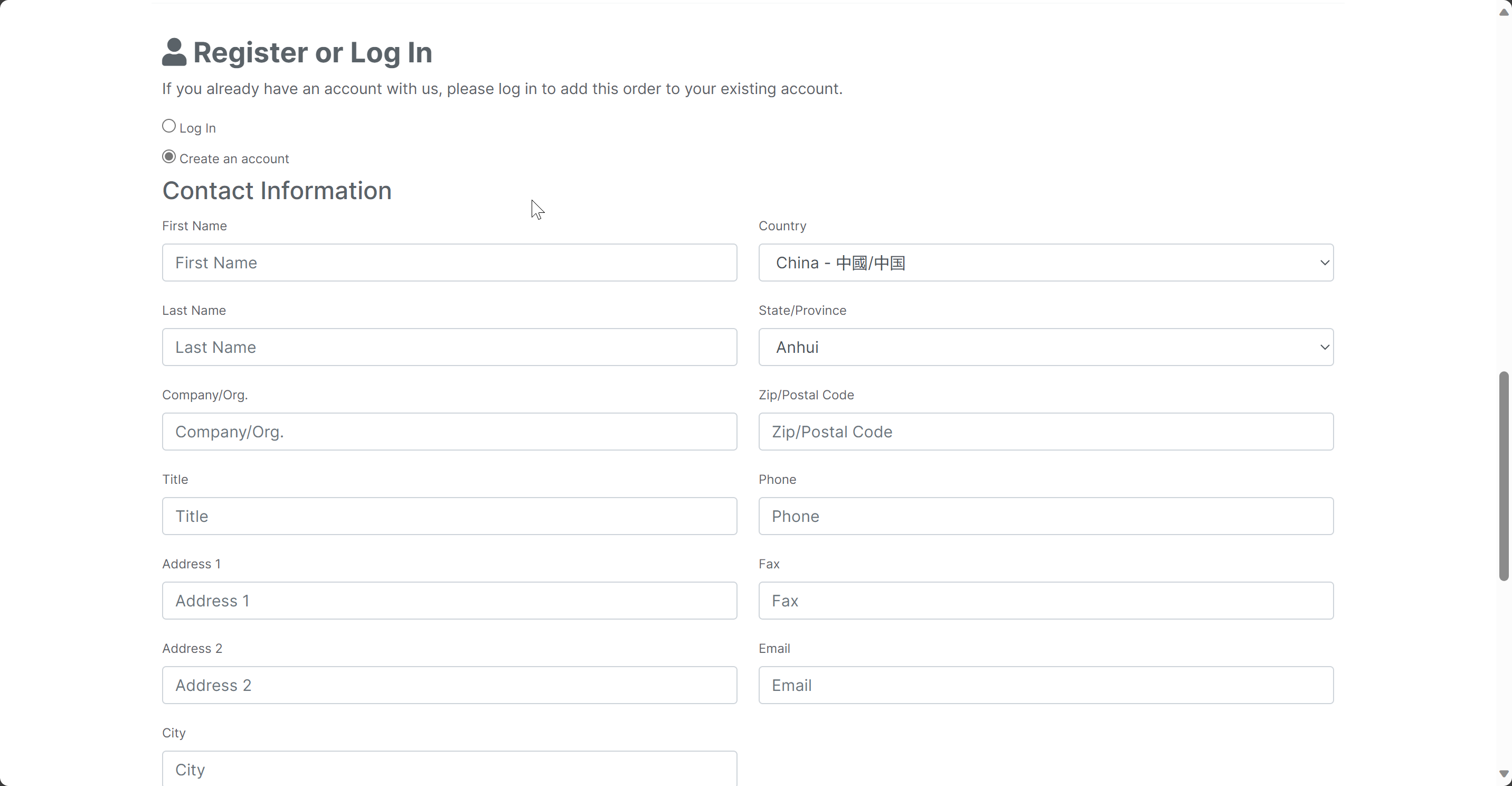1512x786 pixels.
Task: Click the City input field
Action: click(450, 769)
